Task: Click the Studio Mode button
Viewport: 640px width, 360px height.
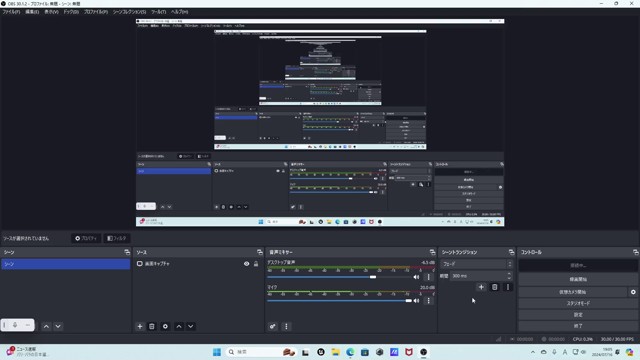Action: [x=578, y=303]
